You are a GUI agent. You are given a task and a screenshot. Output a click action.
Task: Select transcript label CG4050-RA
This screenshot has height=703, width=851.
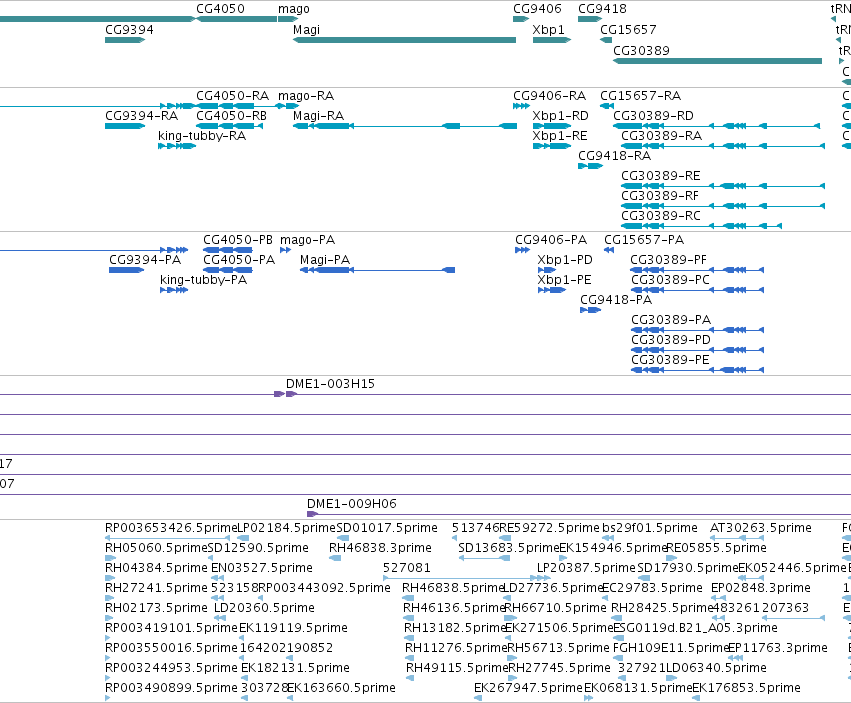[232, 96]
